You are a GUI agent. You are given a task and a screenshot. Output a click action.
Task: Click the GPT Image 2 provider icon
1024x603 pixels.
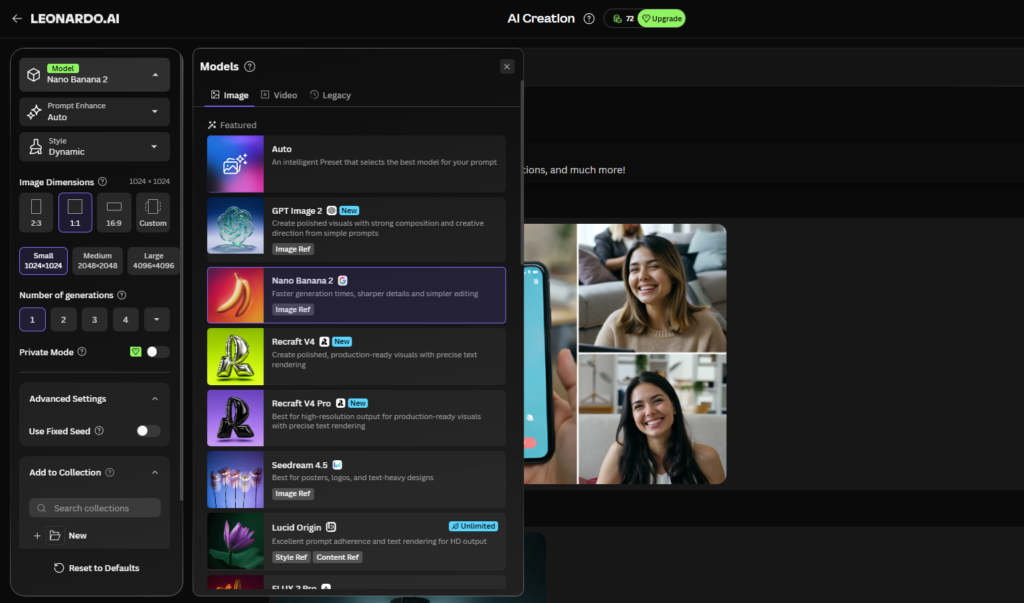332,210
